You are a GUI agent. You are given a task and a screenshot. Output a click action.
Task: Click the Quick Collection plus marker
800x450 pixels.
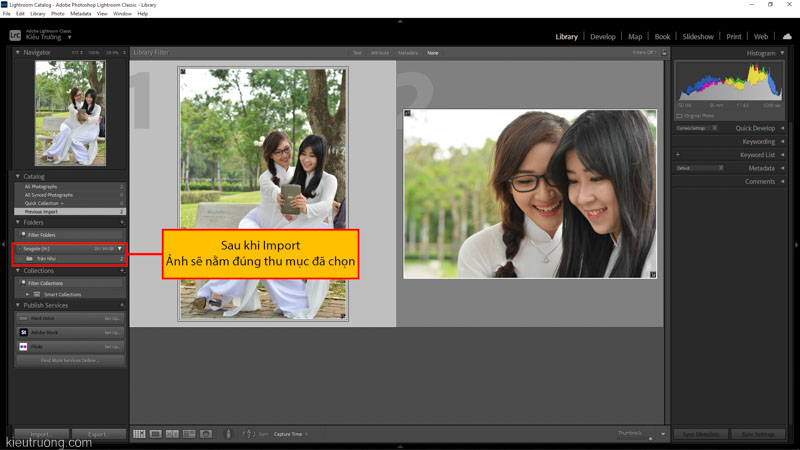[x=62, y=203]
